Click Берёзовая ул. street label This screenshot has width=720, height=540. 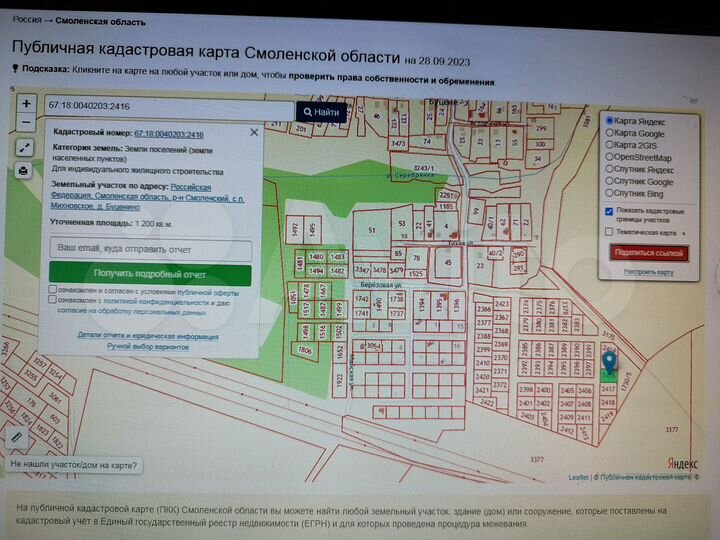pos(381,285)
